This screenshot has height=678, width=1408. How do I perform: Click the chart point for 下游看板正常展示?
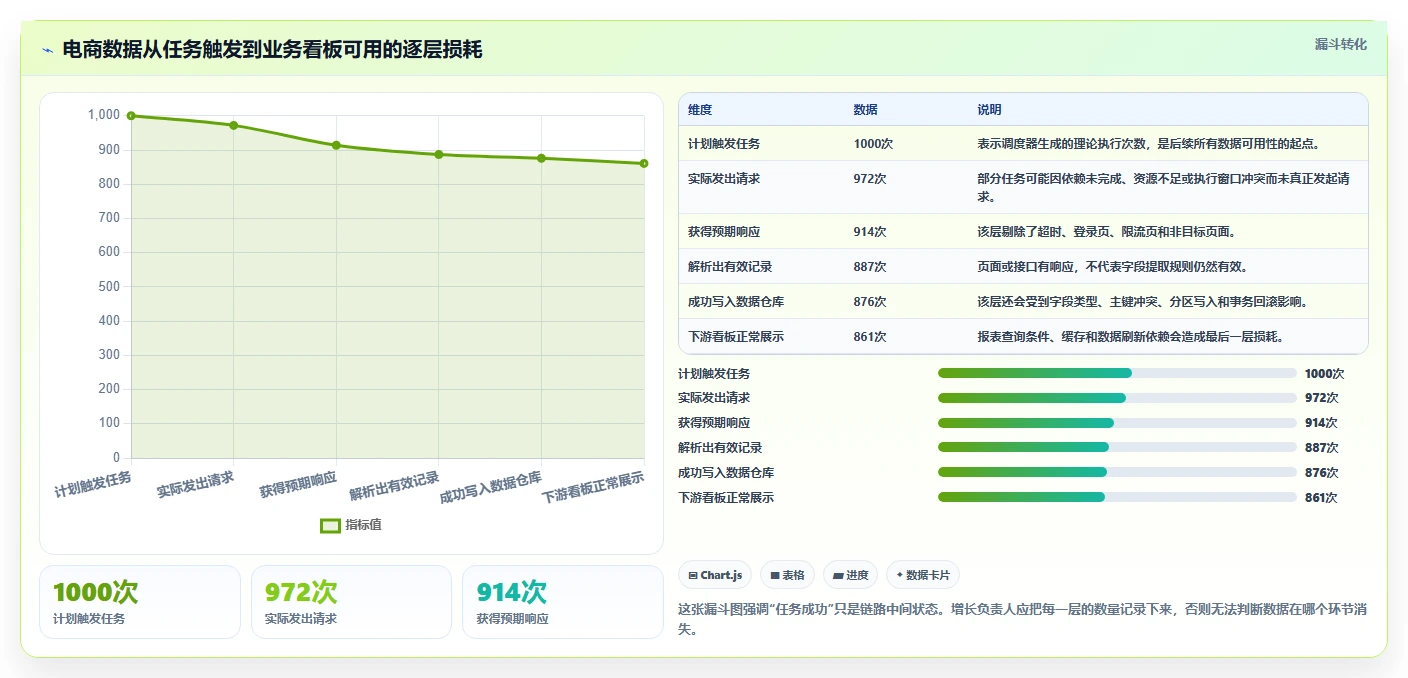coord(644,163)
